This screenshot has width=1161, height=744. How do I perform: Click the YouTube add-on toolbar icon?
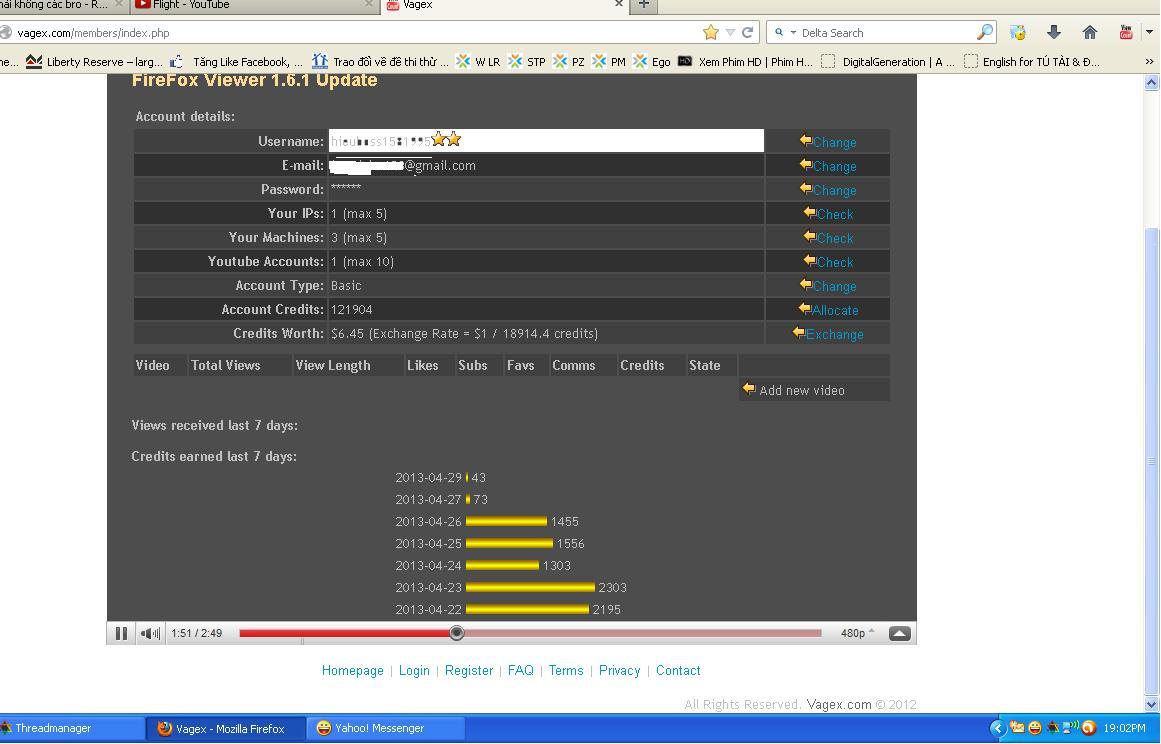(x=1125, y=32)
